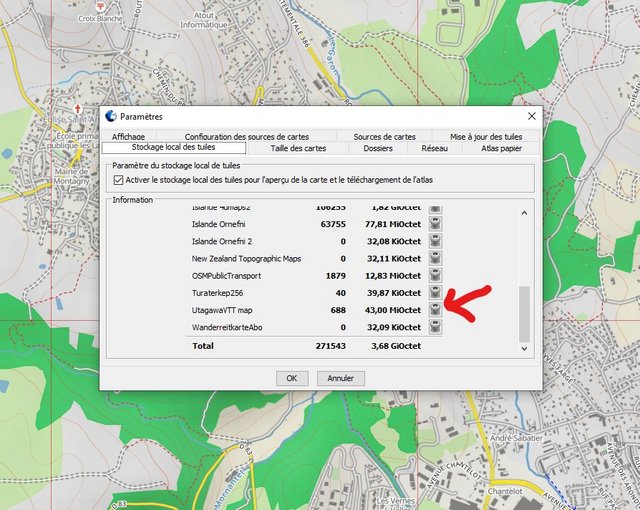
Task: Open the Affichage tab
Action: [129, 137]
